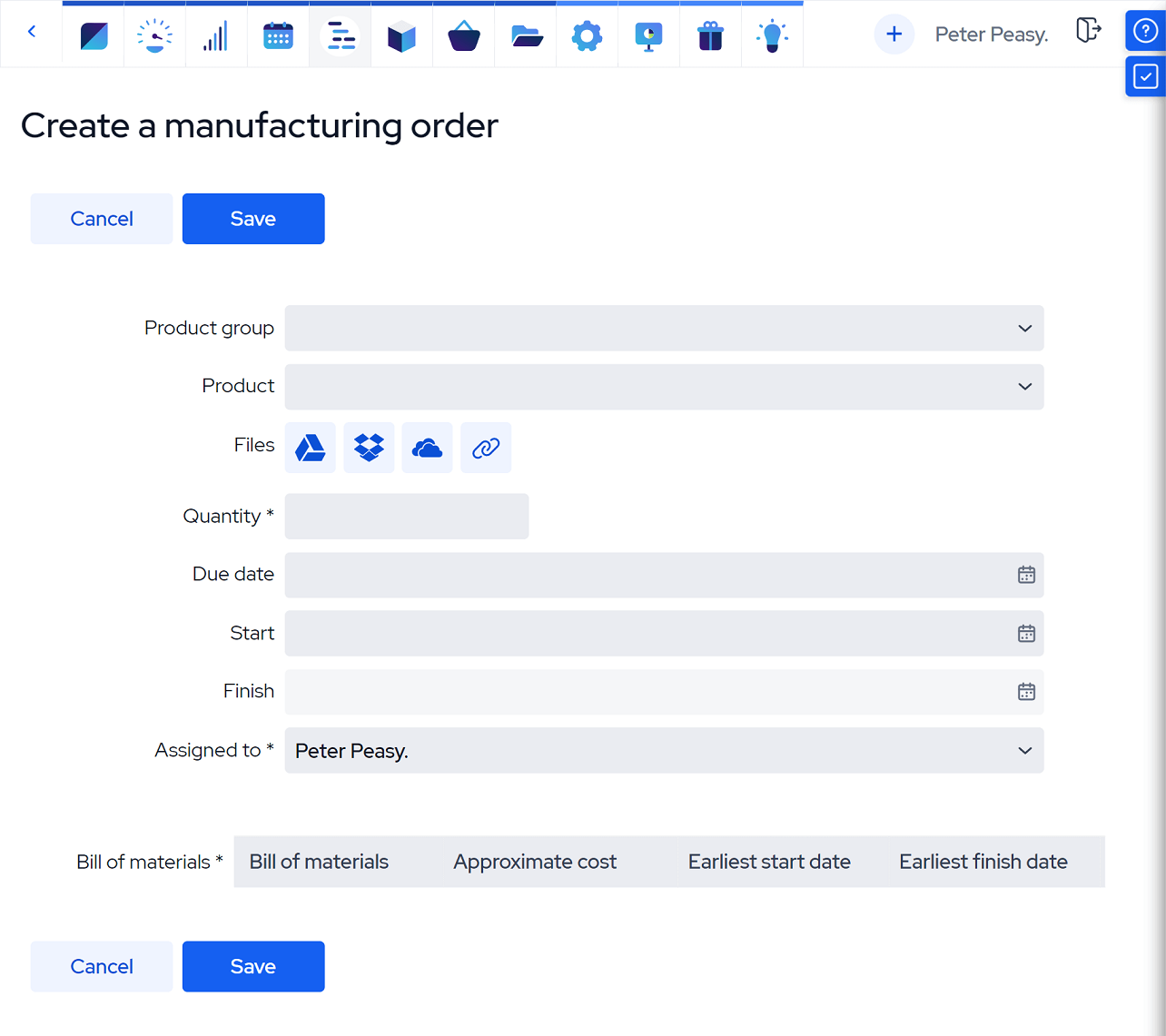Viewport: 1166px width, 1036px height.
Task: Attach a file from OneDrive cloud
Action: (427, 448)
